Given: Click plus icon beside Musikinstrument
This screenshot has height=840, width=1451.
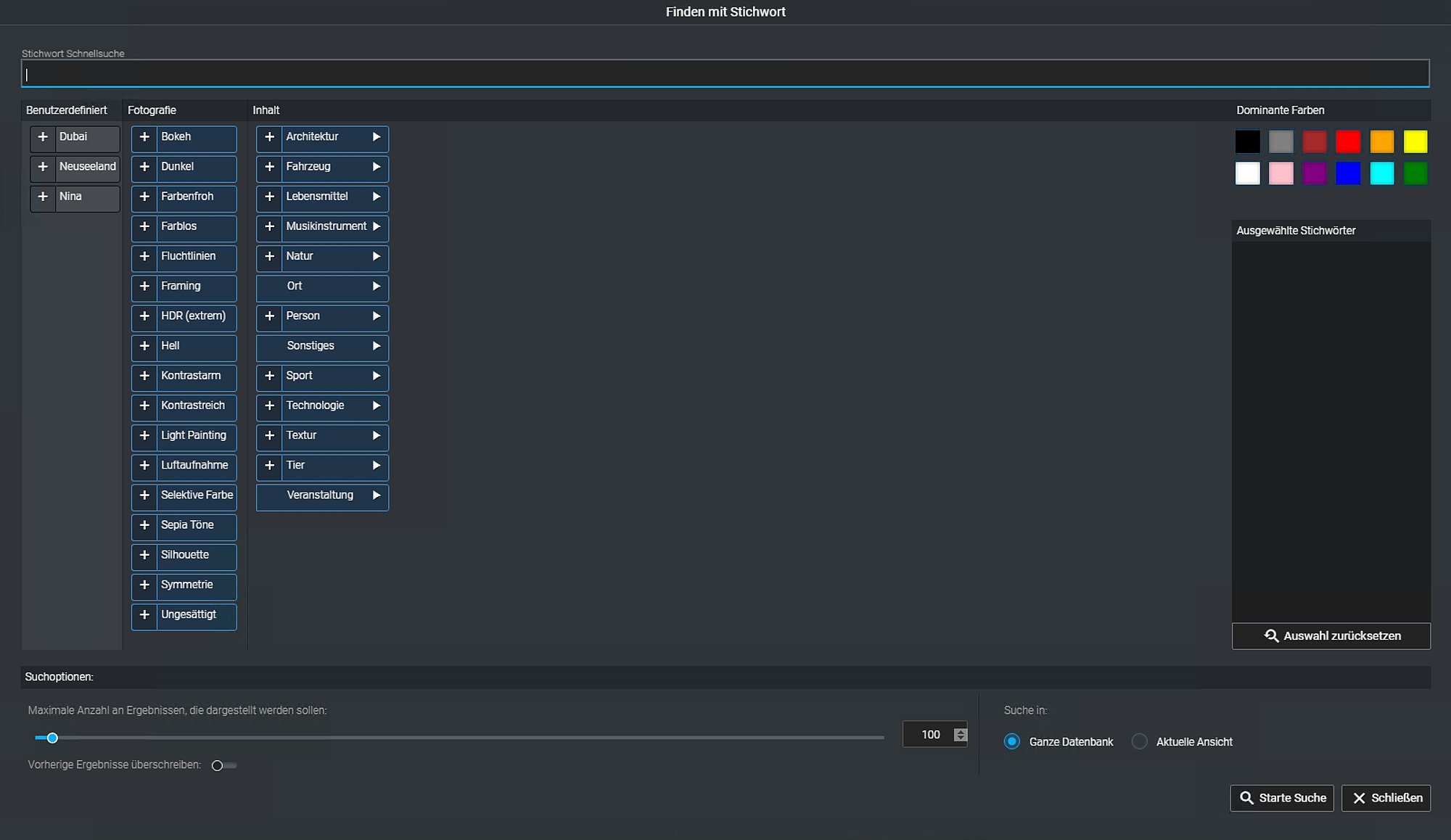Looking at the screenshot, I should click(x=269, y=226).
